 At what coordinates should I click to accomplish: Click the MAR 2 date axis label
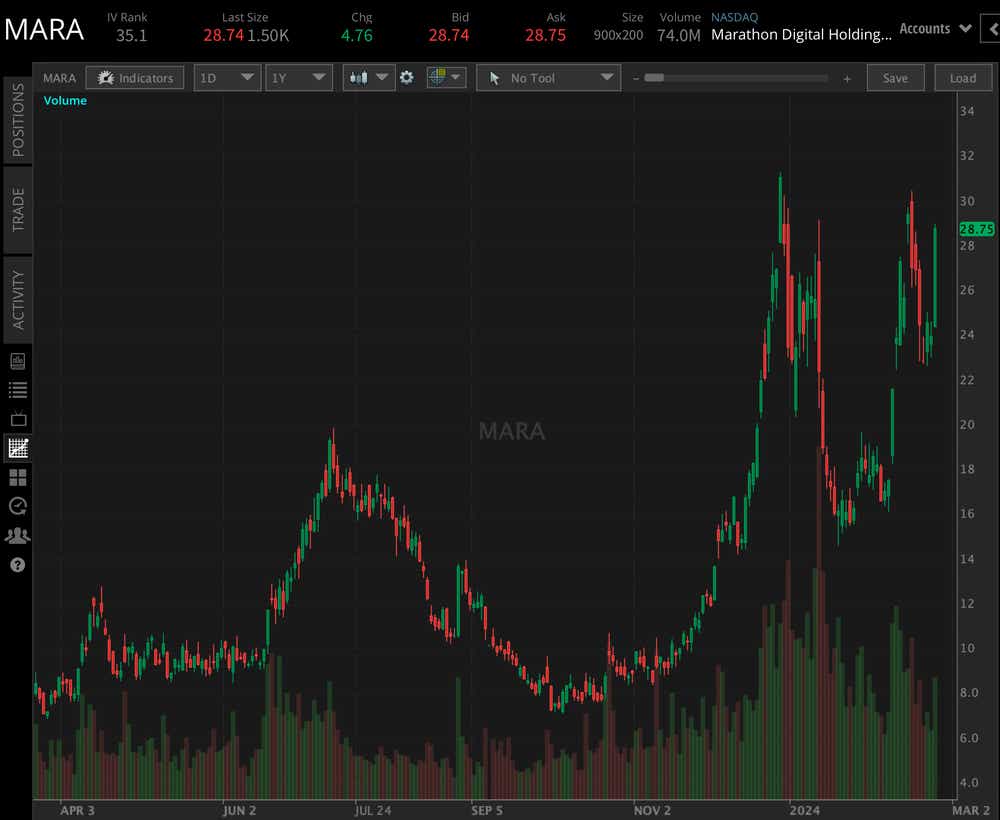coord(971,810)
